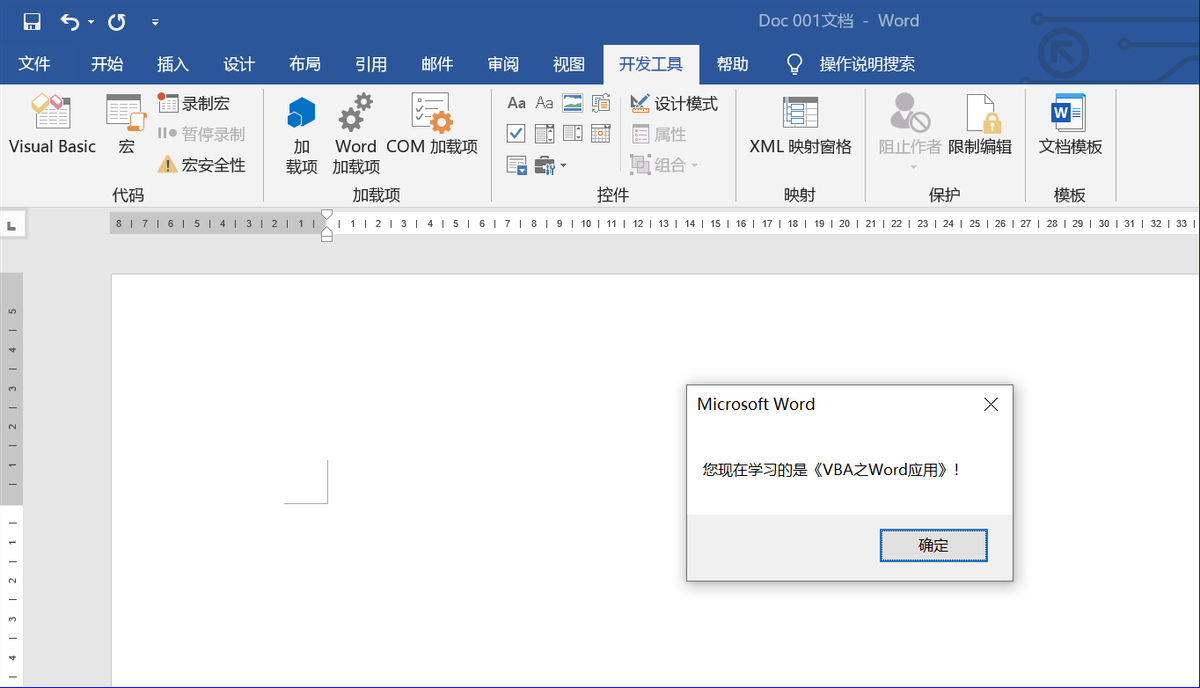The height and width of the screenshot is (688, 1200).
Task: Switch to the 布局 layout tab
Action: (305, 64)
